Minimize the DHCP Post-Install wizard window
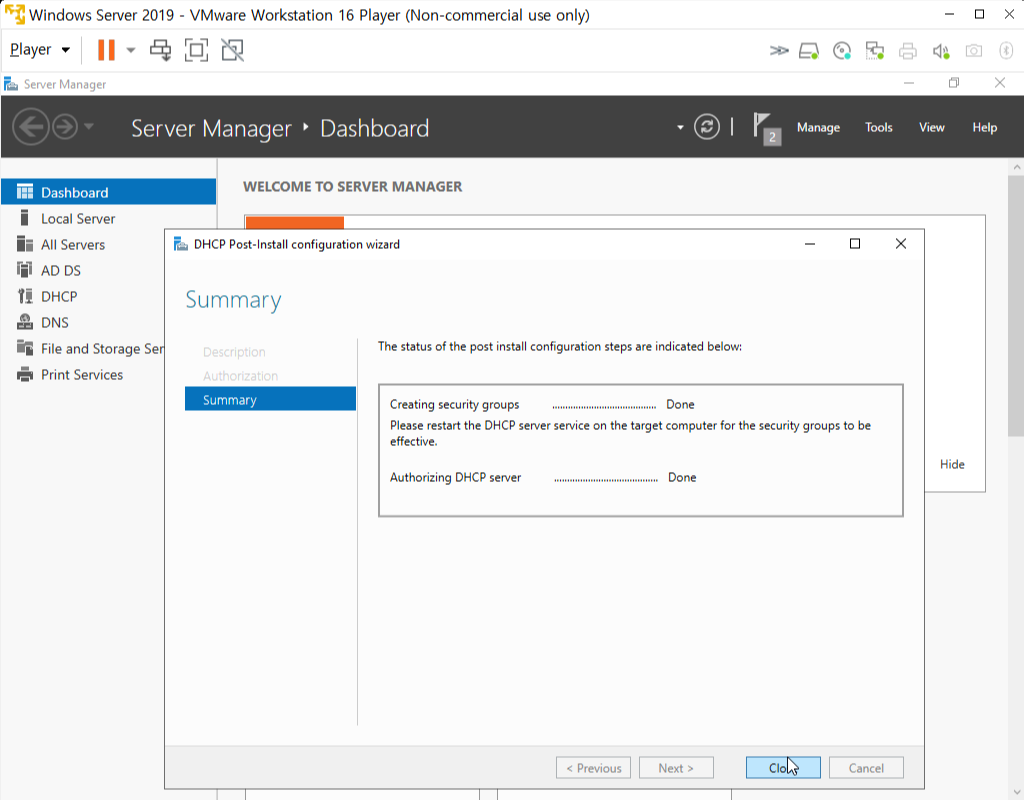This screenshot has width=1024, height=800. coord(810,244)
